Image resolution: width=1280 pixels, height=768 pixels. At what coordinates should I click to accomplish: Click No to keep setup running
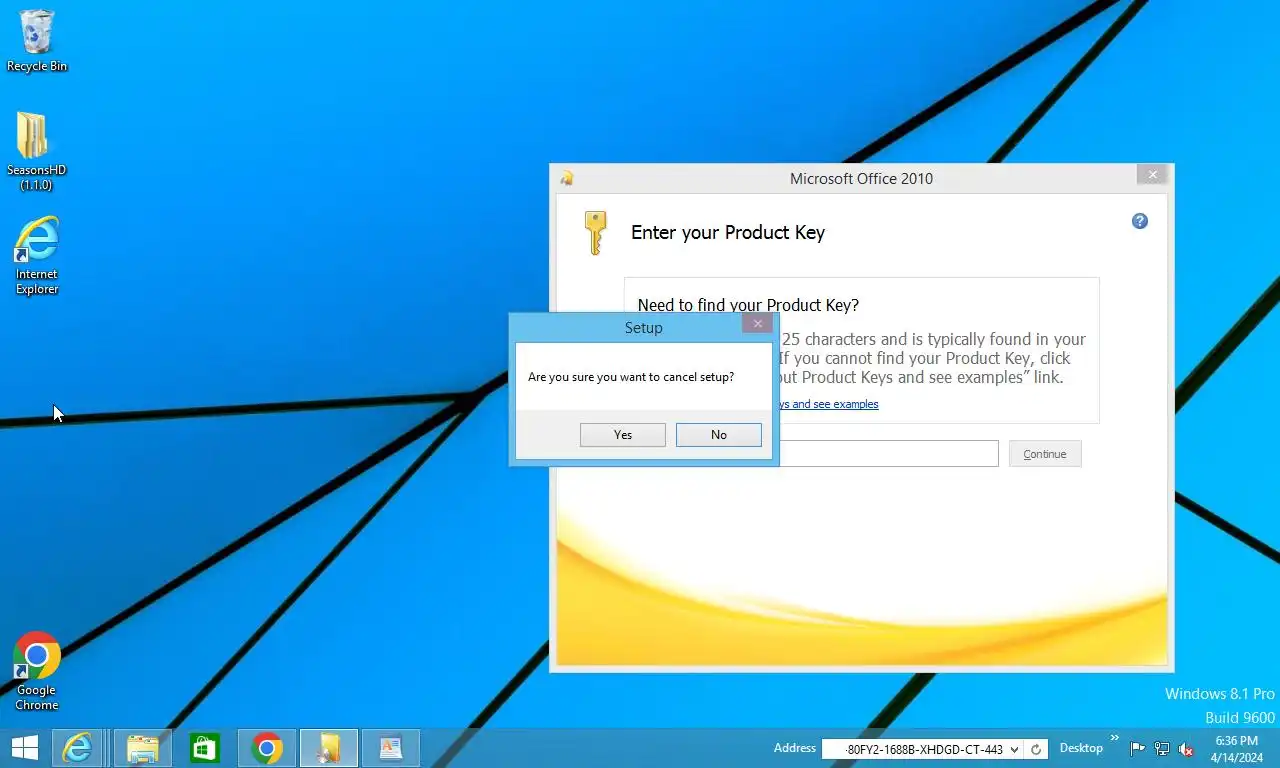pyautogui.click(x=719, y=435)
